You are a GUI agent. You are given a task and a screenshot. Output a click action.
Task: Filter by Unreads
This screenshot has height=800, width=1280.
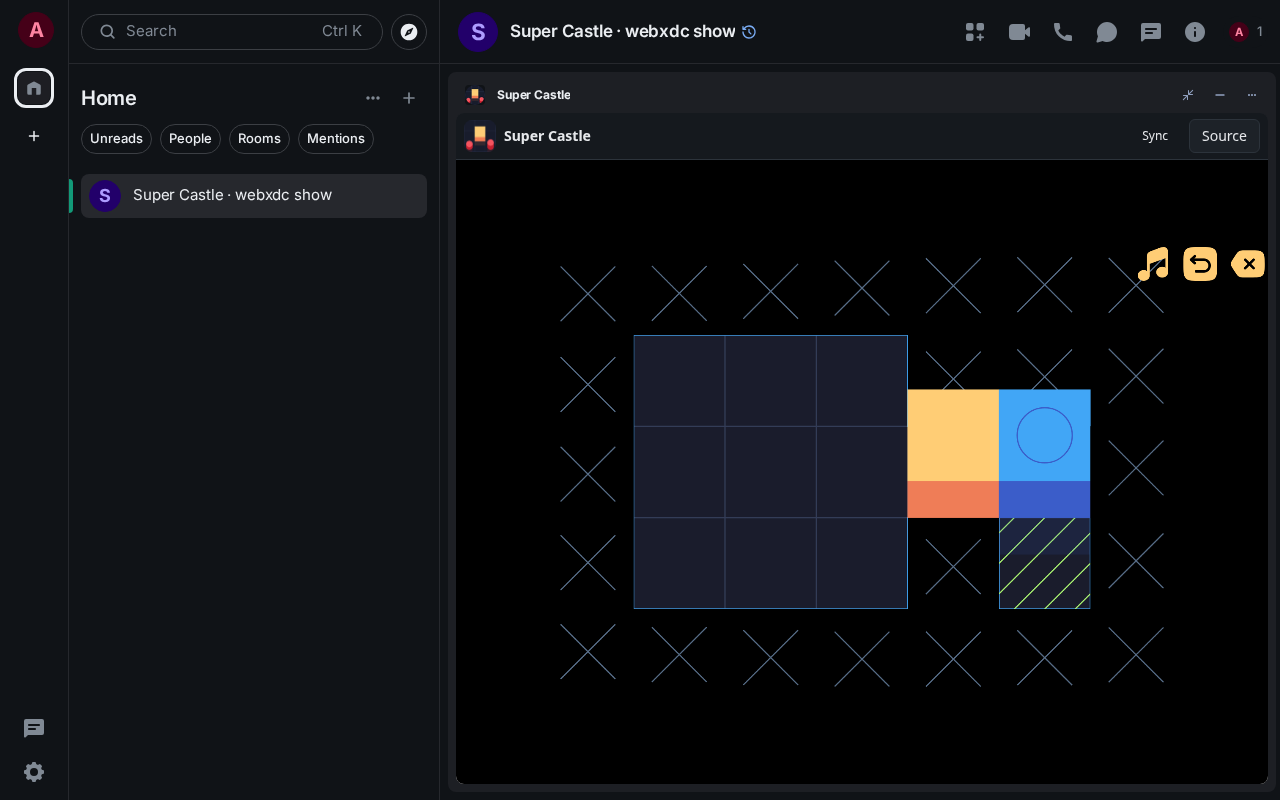116,139
